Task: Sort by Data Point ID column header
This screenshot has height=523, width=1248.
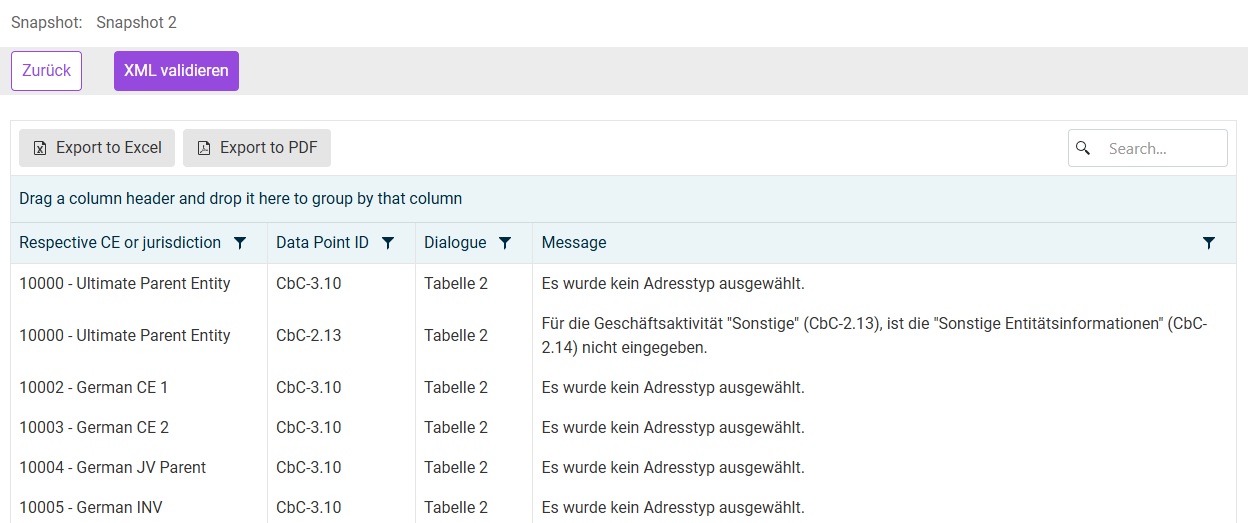Action: coord(322,243)
